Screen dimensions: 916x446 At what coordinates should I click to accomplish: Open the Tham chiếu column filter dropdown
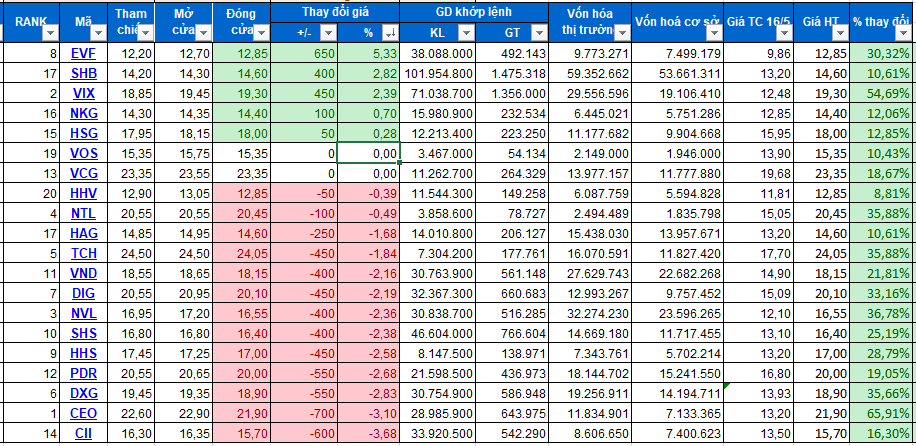[x=145, y=33]
